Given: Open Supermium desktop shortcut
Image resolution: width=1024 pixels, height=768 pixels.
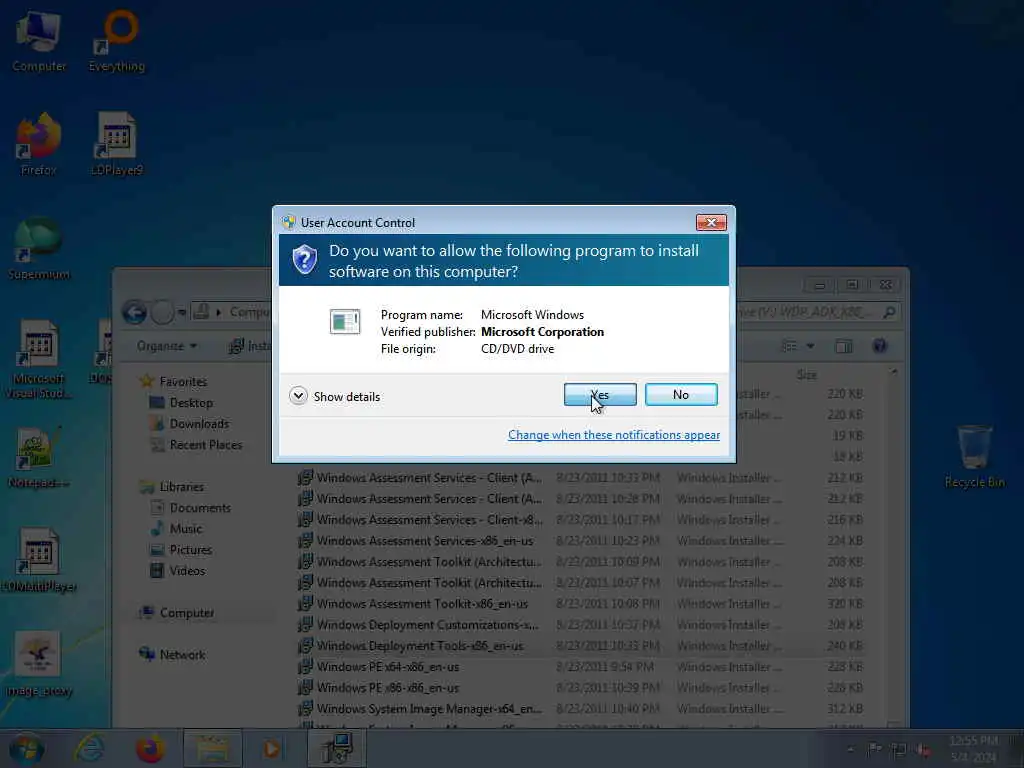Looking at the screenshot, I should coord(39,249).
